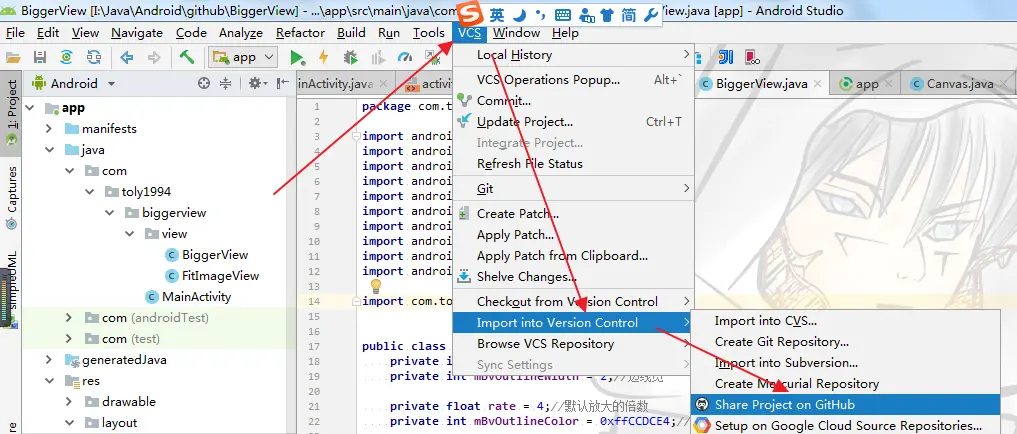Open Sogou skin shirt icon

[x=606, y=14]
